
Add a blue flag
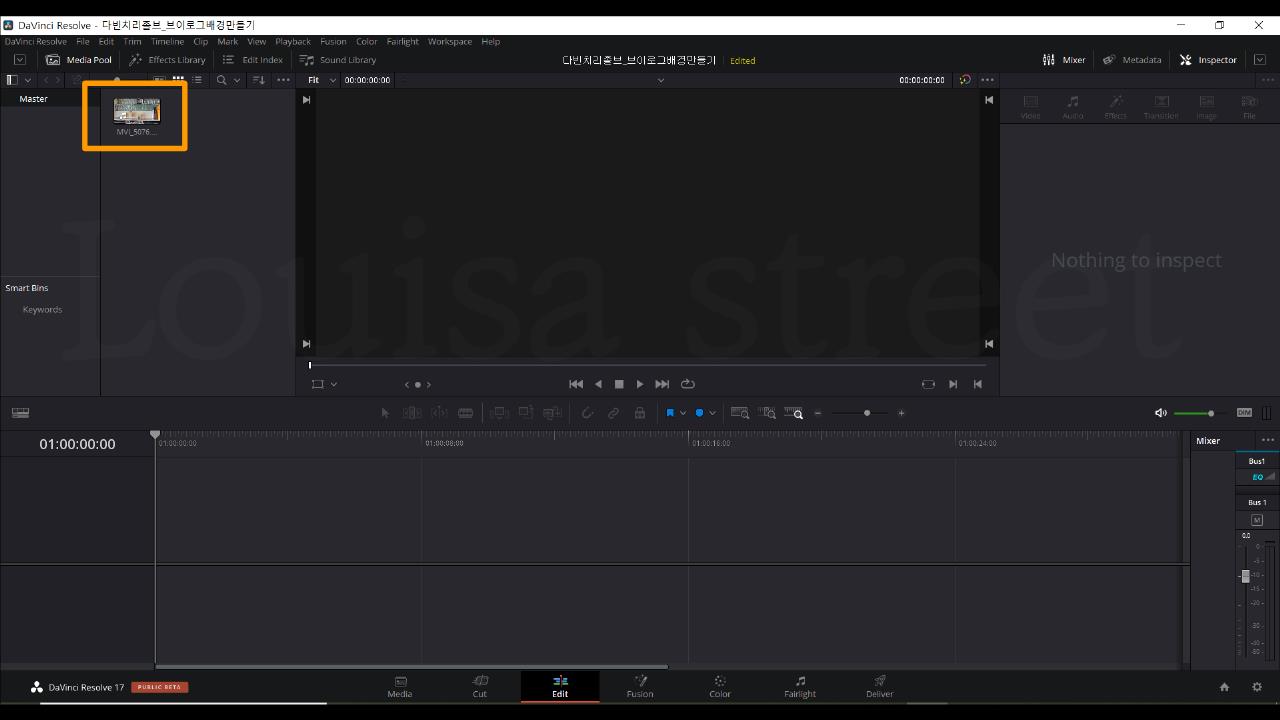[x=670, y=413]
